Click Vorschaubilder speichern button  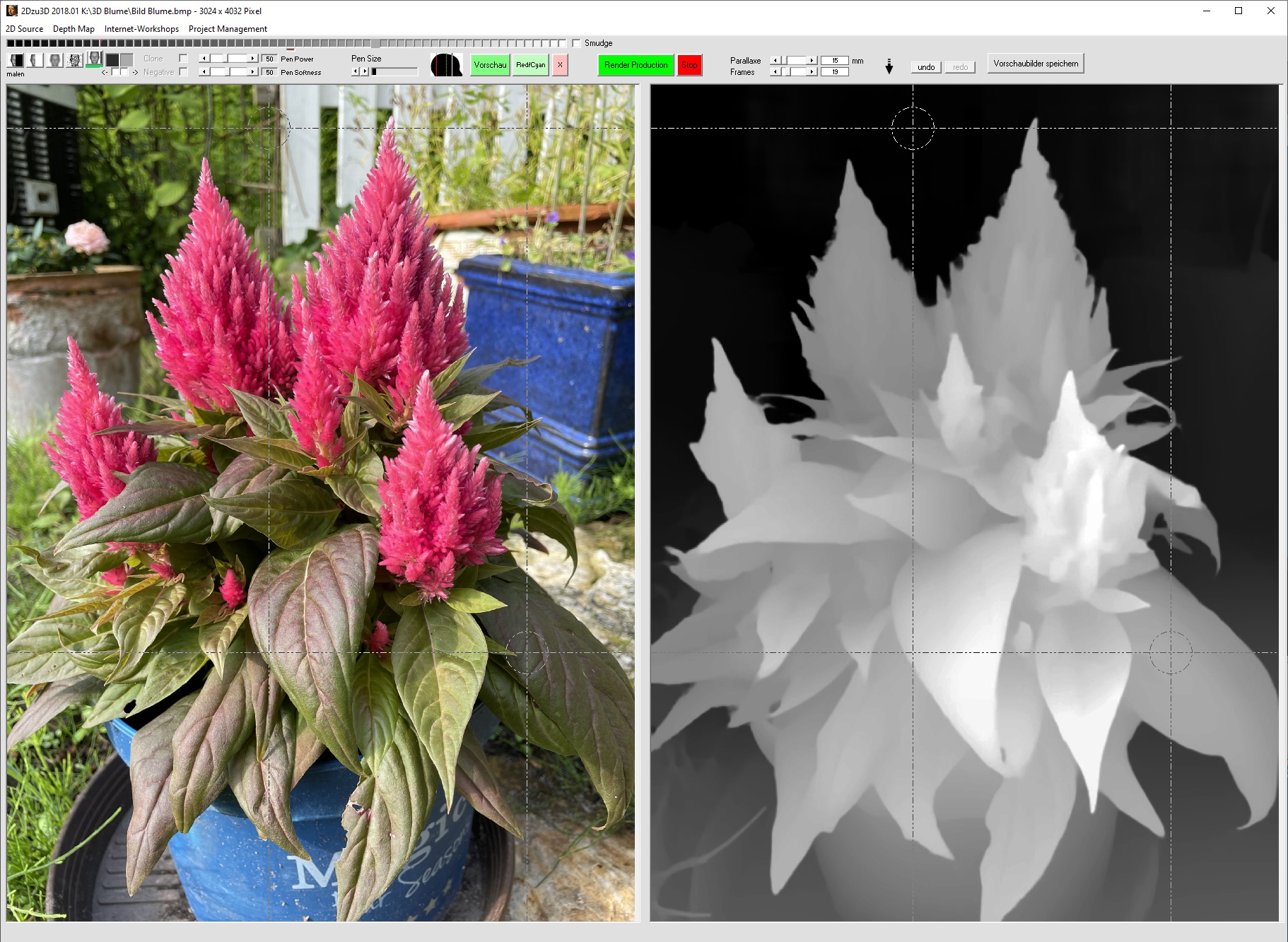click(x=1035, y=64)
